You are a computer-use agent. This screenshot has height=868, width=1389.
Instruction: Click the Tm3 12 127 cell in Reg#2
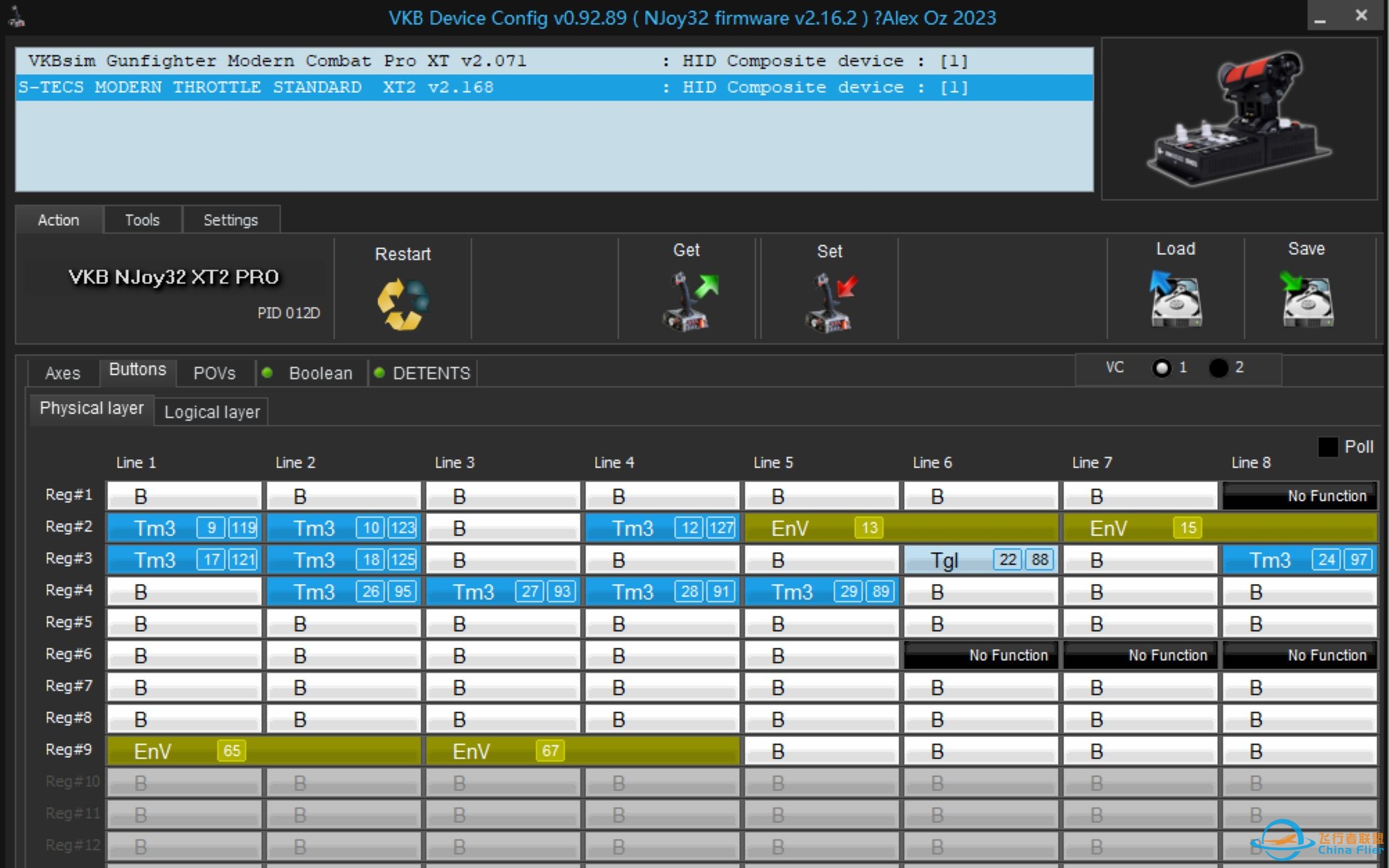click(662, 528)
